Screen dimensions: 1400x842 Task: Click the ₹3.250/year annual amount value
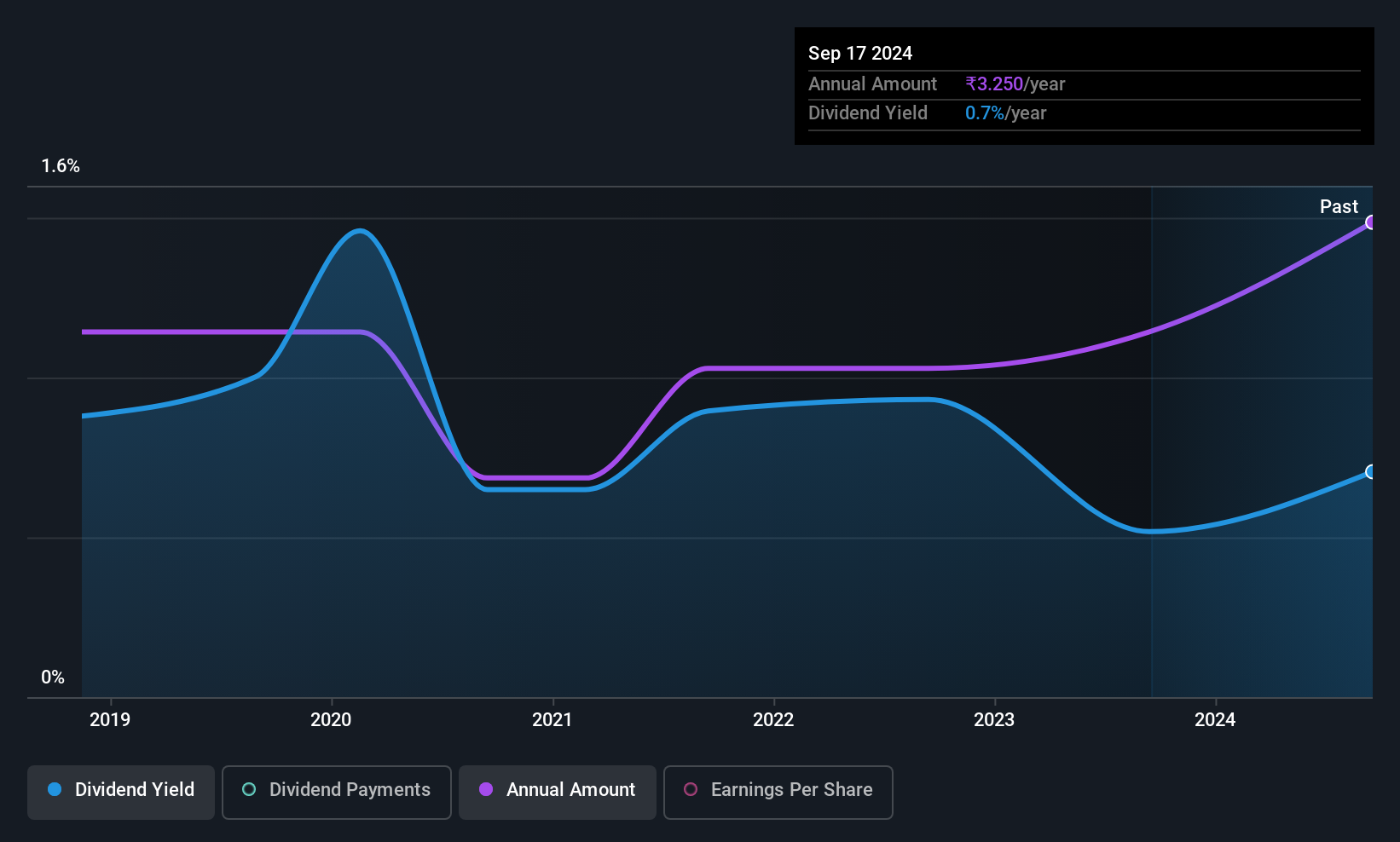tap(1015, 84)
